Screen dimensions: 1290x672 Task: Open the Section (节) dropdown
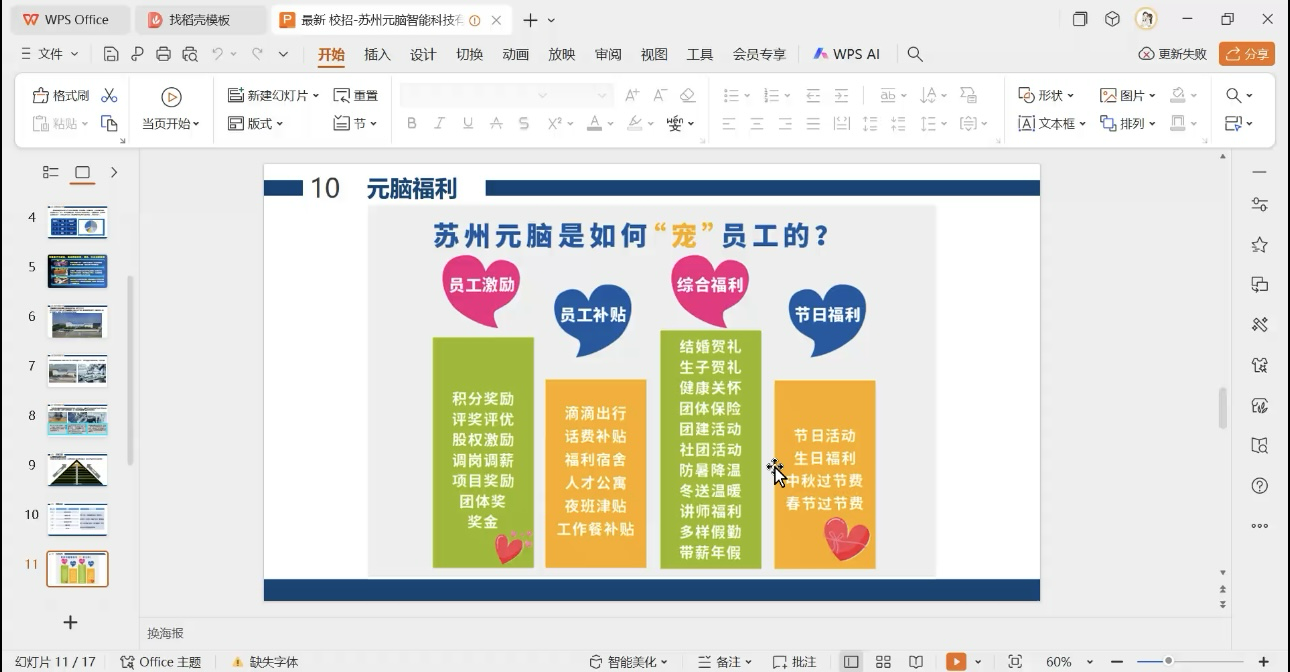click(x=355, y=123)
